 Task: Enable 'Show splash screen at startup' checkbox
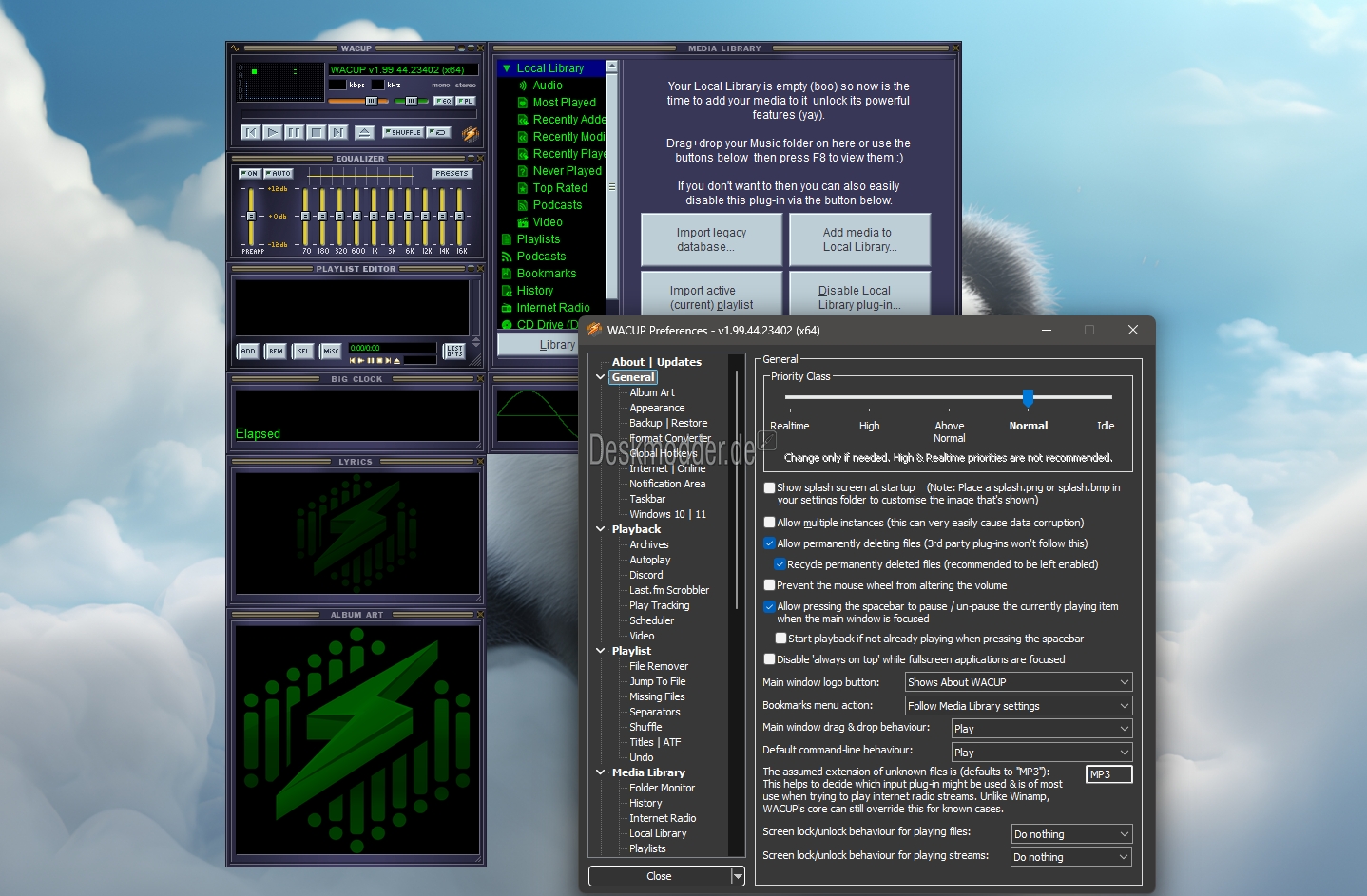(x=770, y=488)
